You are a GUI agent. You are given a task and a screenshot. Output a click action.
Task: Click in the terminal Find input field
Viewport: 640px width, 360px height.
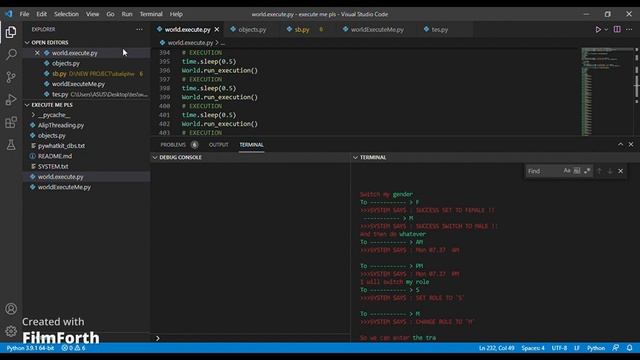[x=544, y=171]
